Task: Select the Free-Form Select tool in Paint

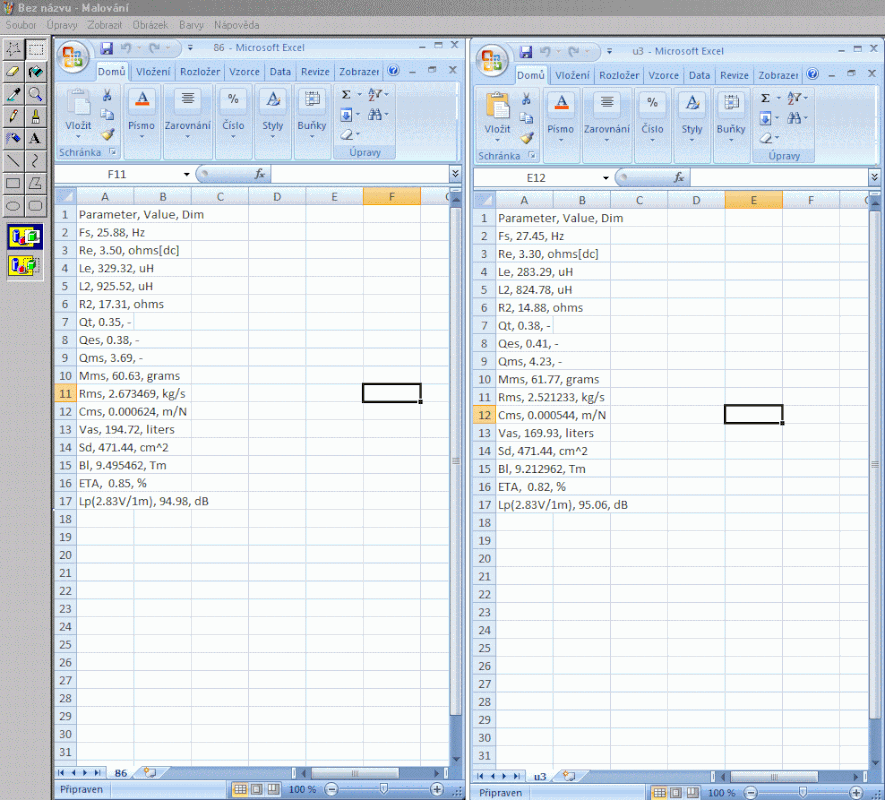Action: (13, 50)
